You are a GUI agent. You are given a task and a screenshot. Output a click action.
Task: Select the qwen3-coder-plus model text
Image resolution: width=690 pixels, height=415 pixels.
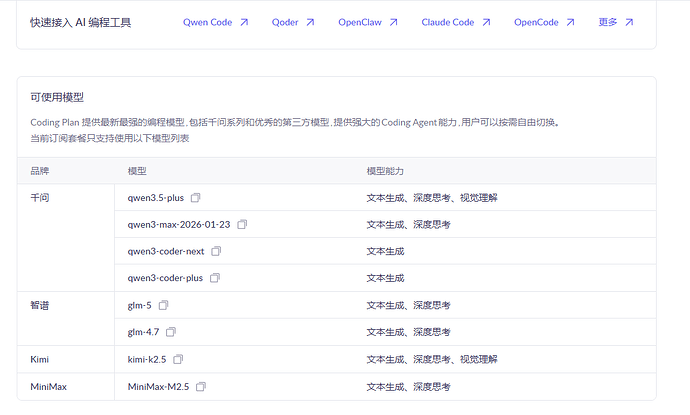(165, 278)
